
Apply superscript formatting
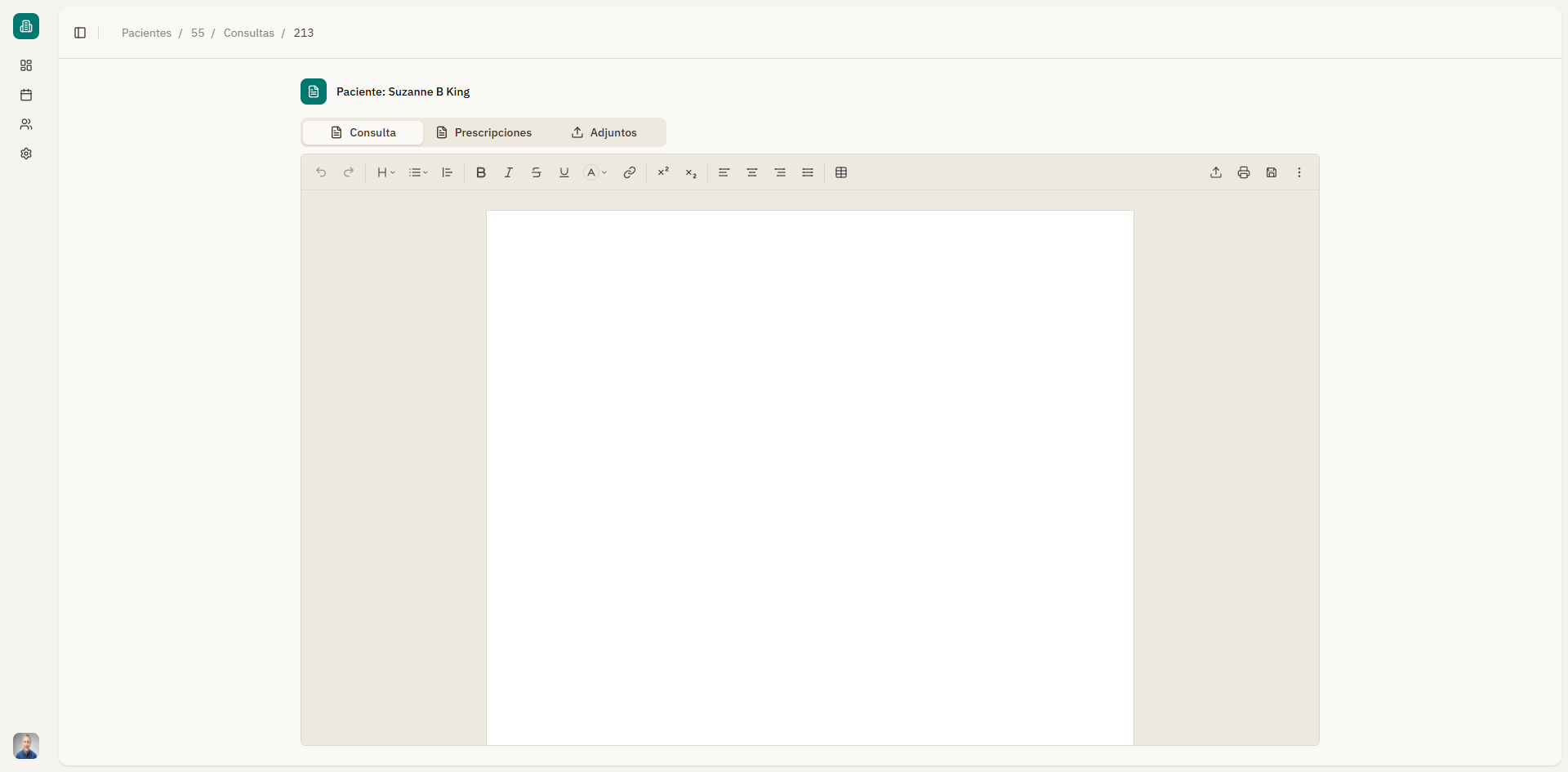[663, 172]
